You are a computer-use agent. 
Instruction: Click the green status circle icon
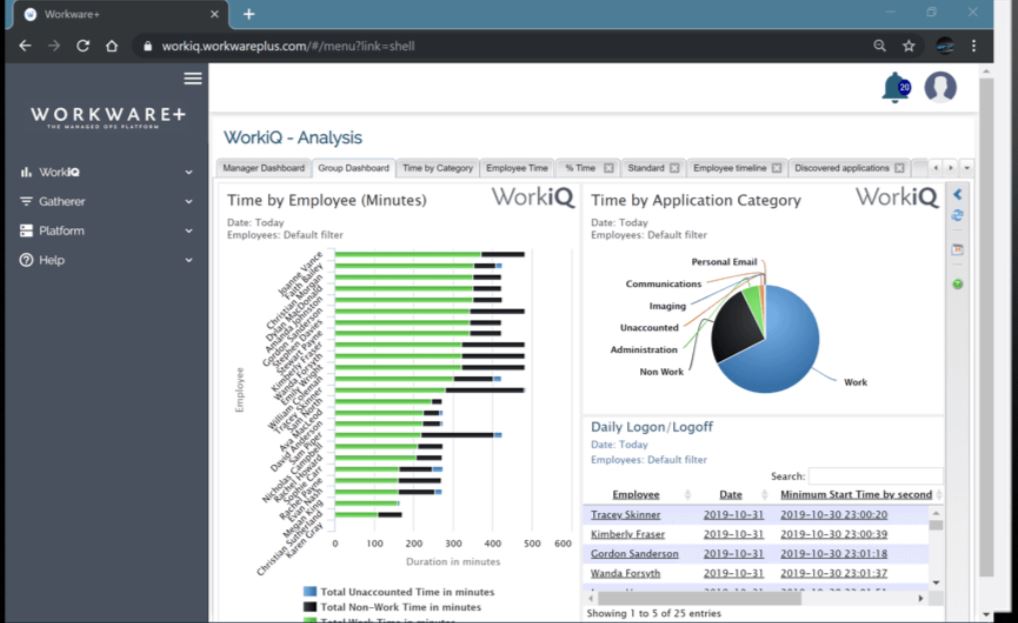[958, 284]
